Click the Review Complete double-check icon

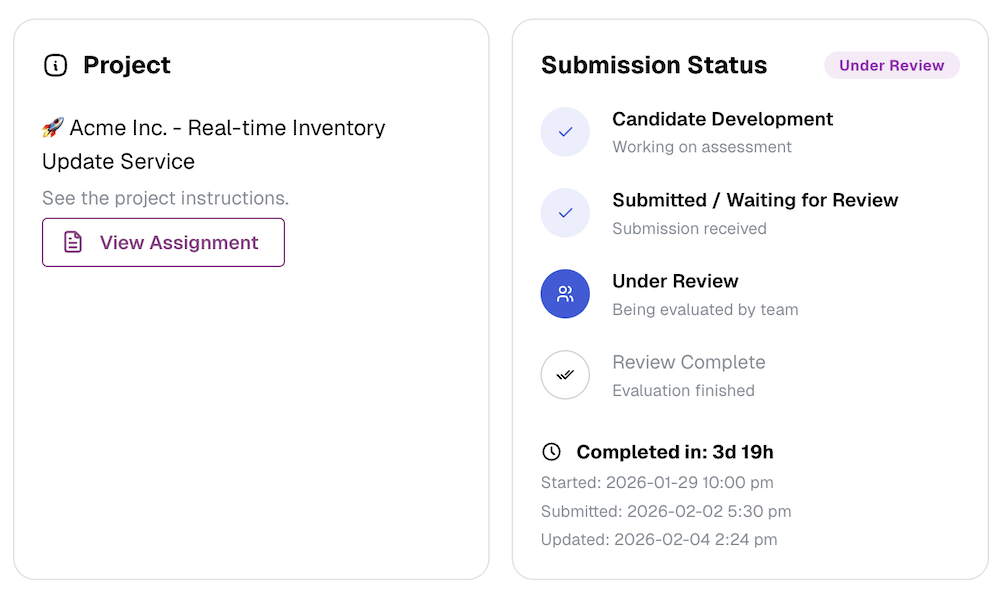(x=565, y=375)
